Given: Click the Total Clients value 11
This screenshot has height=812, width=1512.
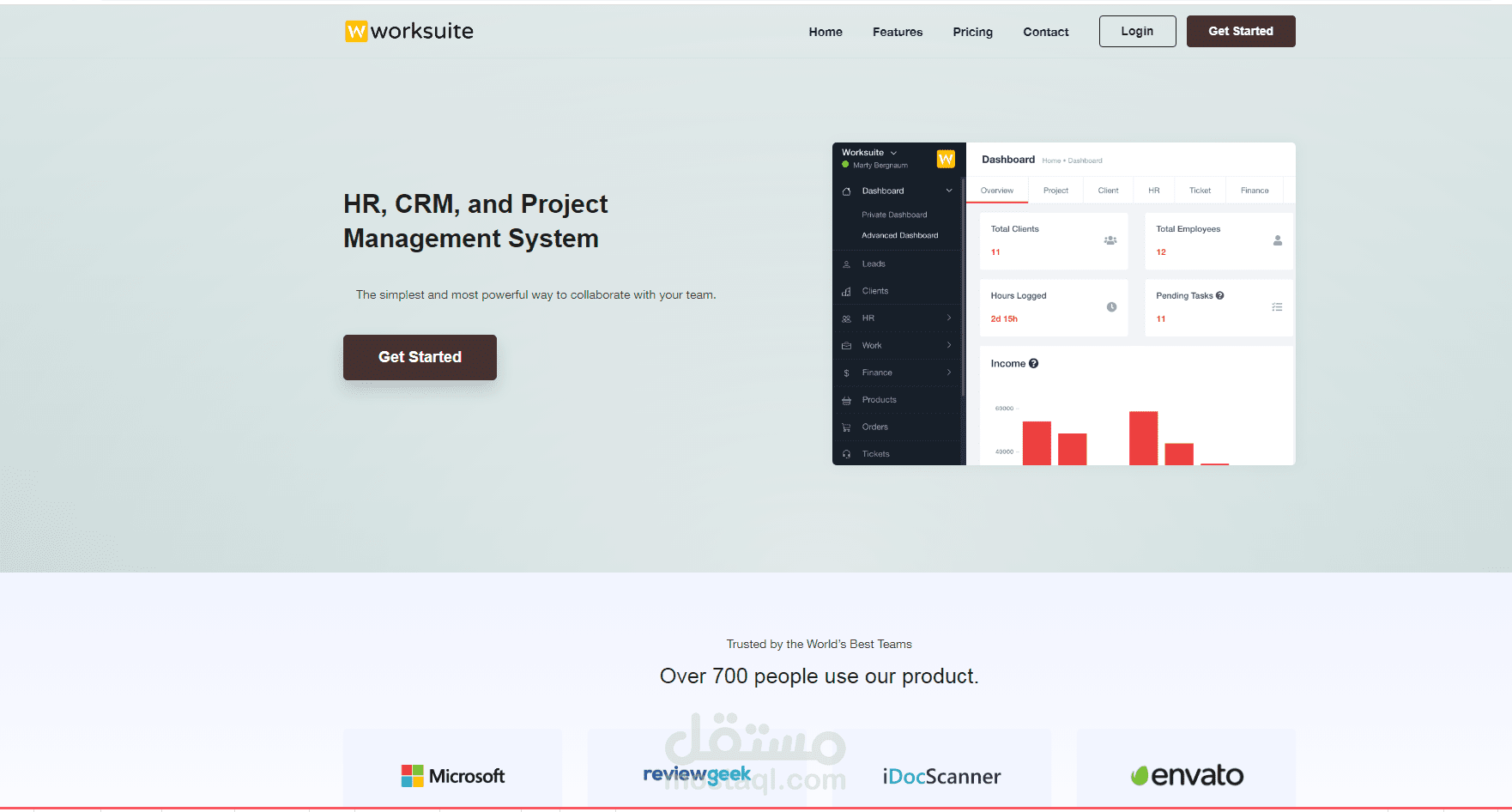Looking at the screenshot, I should pyautogui.click(x=995, y=252).
